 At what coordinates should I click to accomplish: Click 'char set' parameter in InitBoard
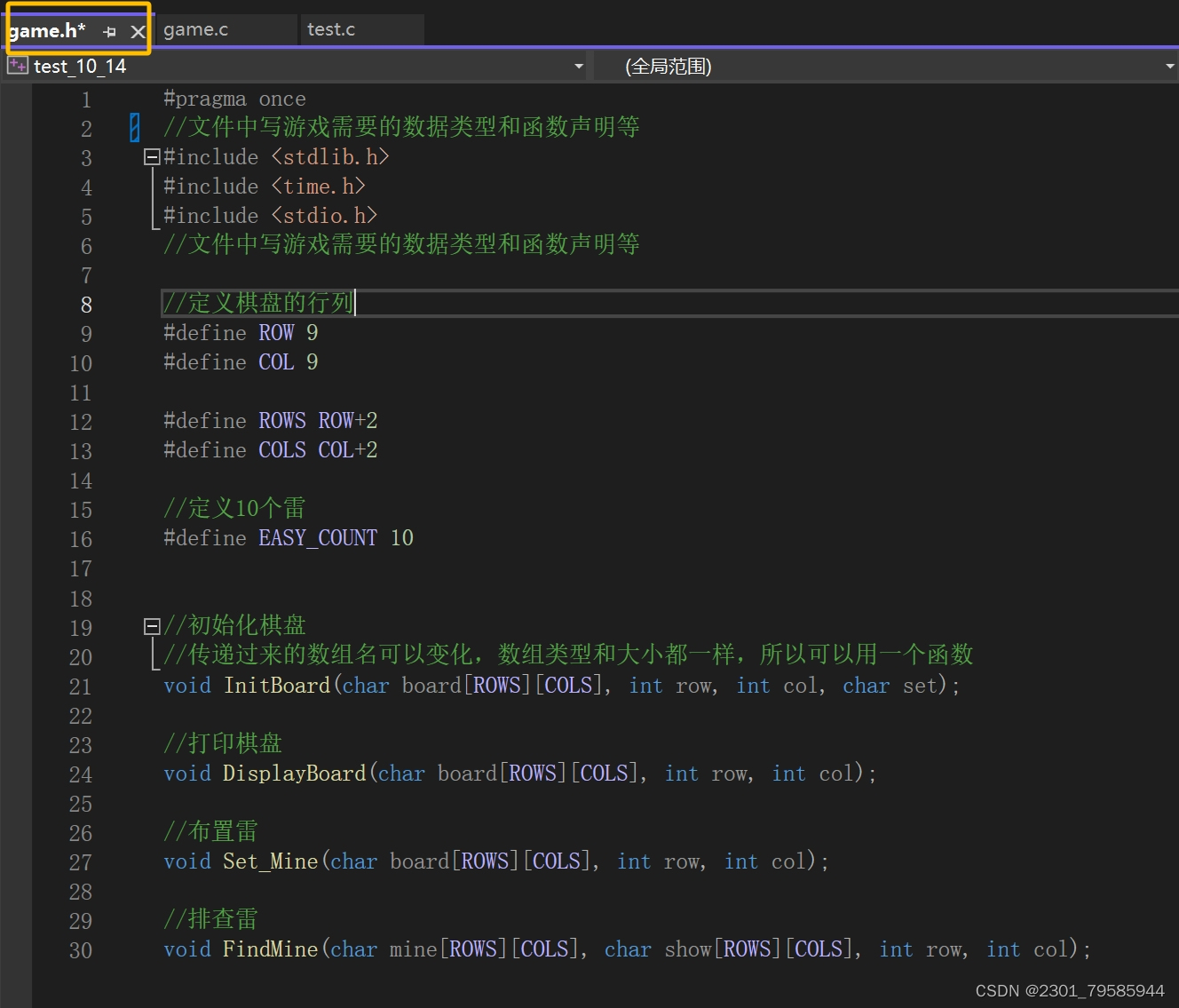coord(890,686)
